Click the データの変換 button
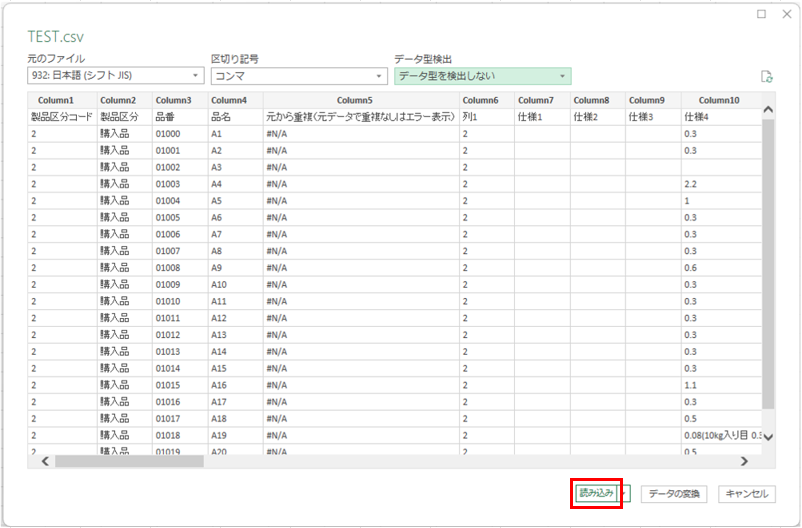 677,494
